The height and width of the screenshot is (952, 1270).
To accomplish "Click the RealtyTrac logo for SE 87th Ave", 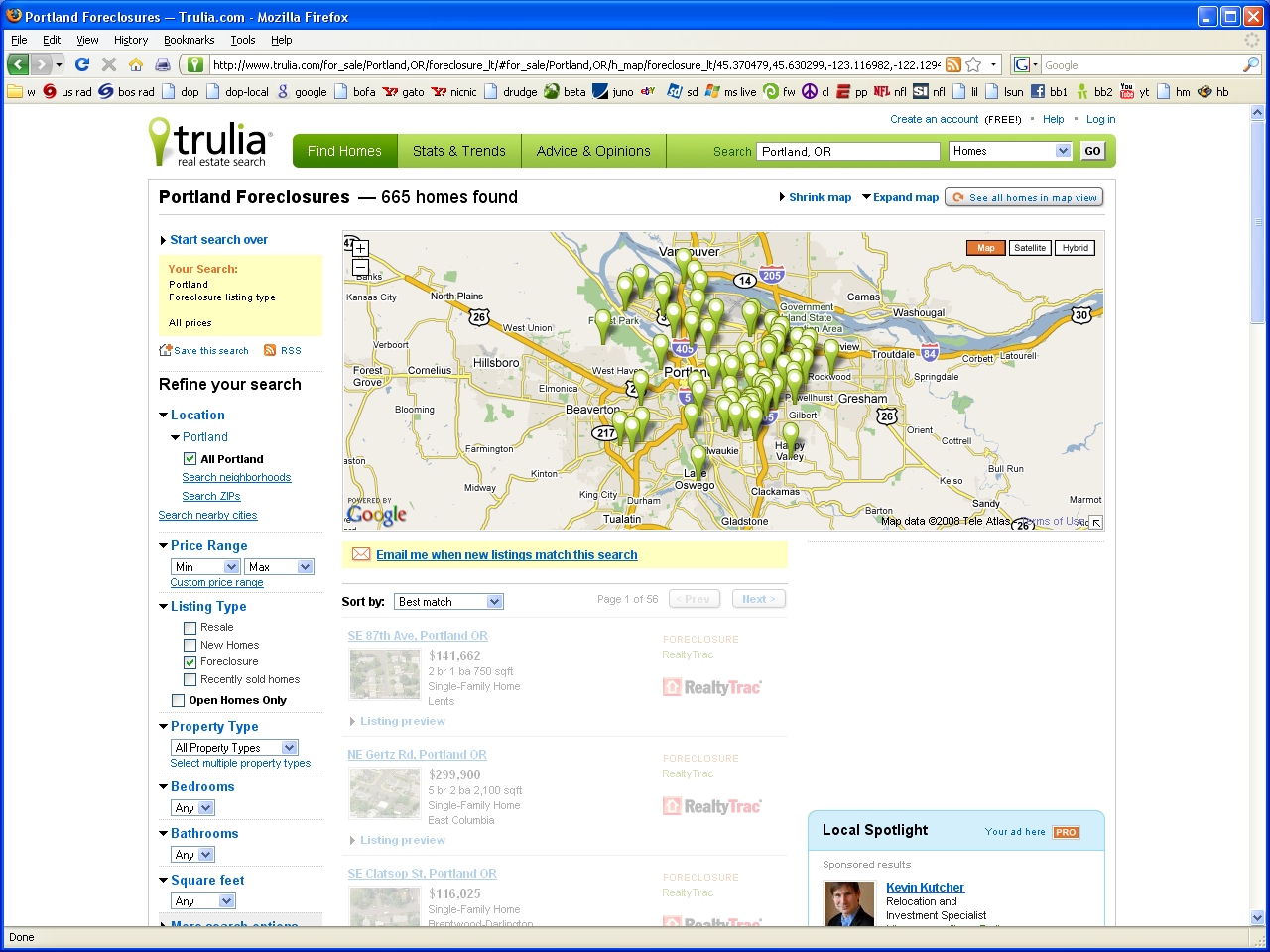I will point(711,687).
